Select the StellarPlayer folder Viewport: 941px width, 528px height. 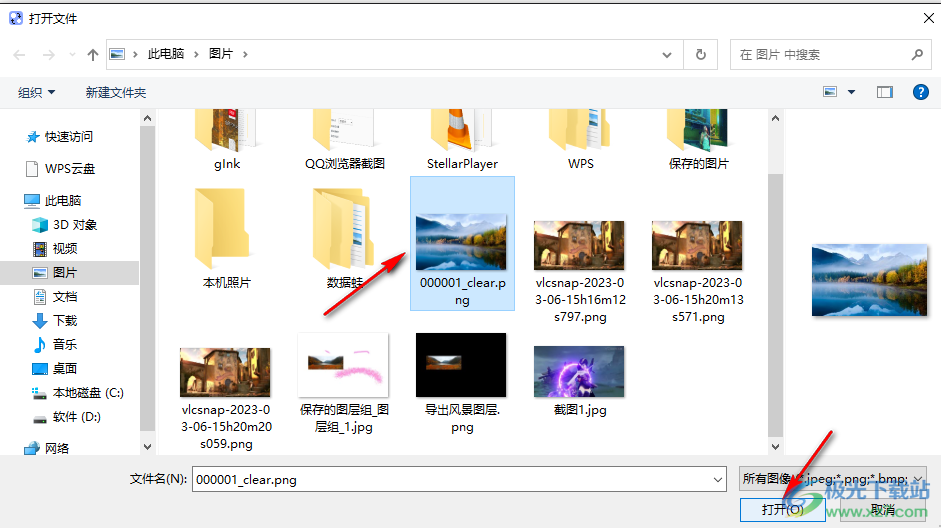(x=462, y=140)
